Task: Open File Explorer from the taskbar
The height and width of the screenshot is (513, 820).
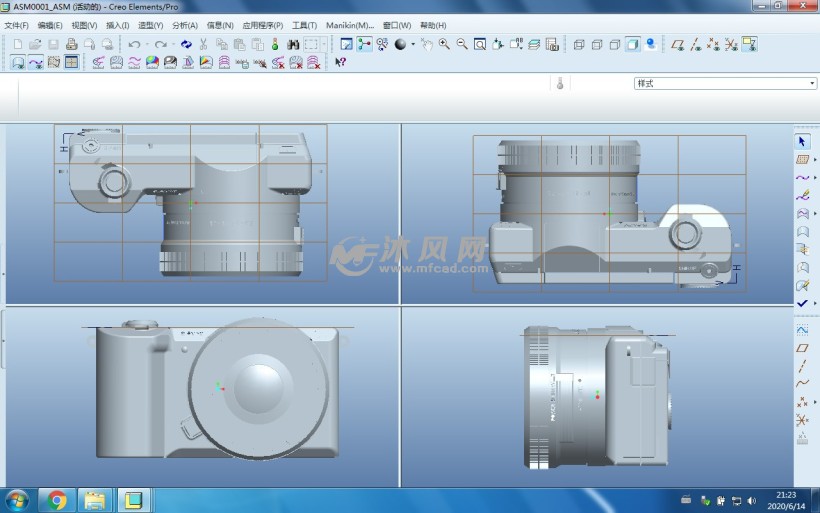Action: coord(95,500)
